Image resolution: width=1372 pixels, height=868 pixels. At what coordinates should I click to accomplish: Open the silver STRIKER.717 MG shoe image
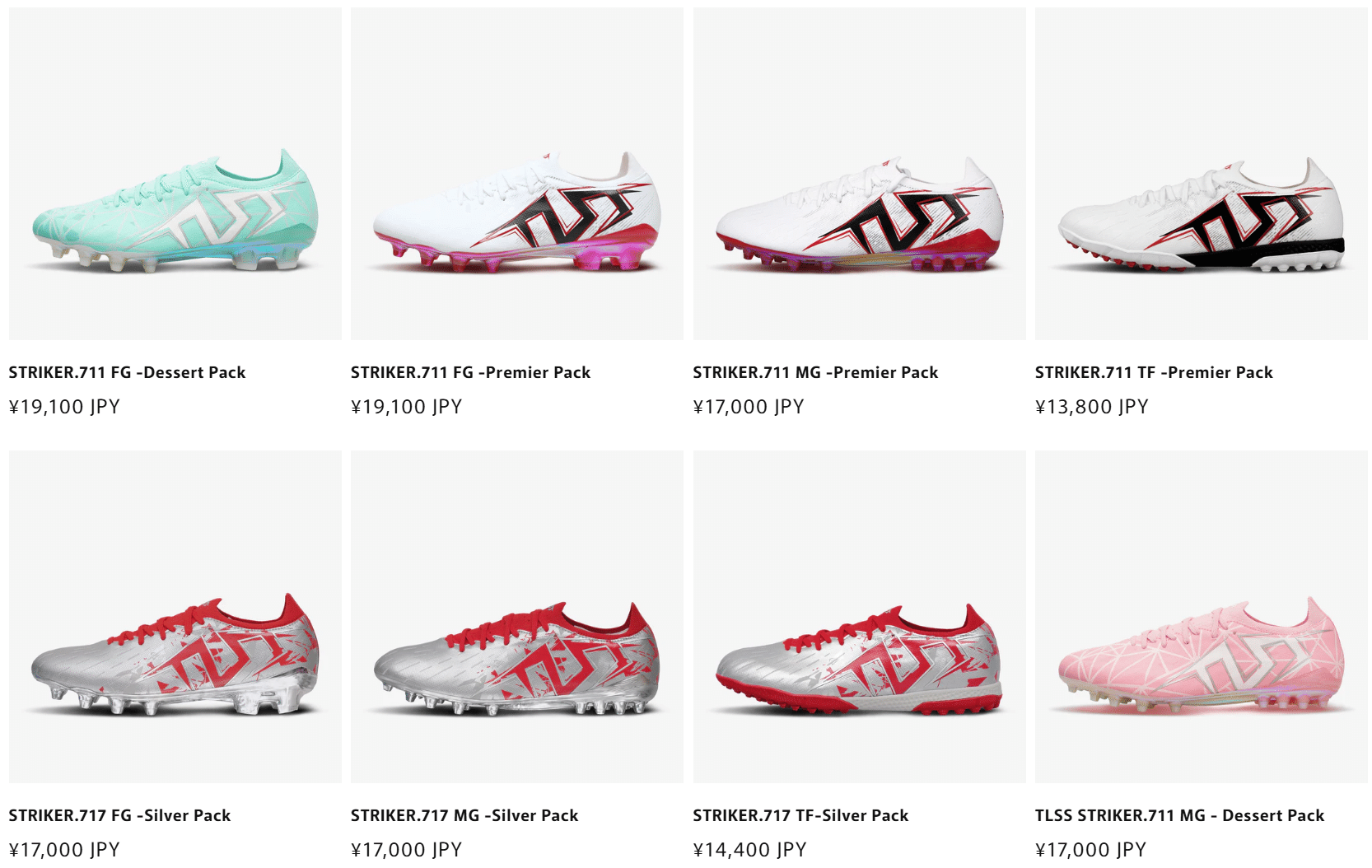click(517, 617)
